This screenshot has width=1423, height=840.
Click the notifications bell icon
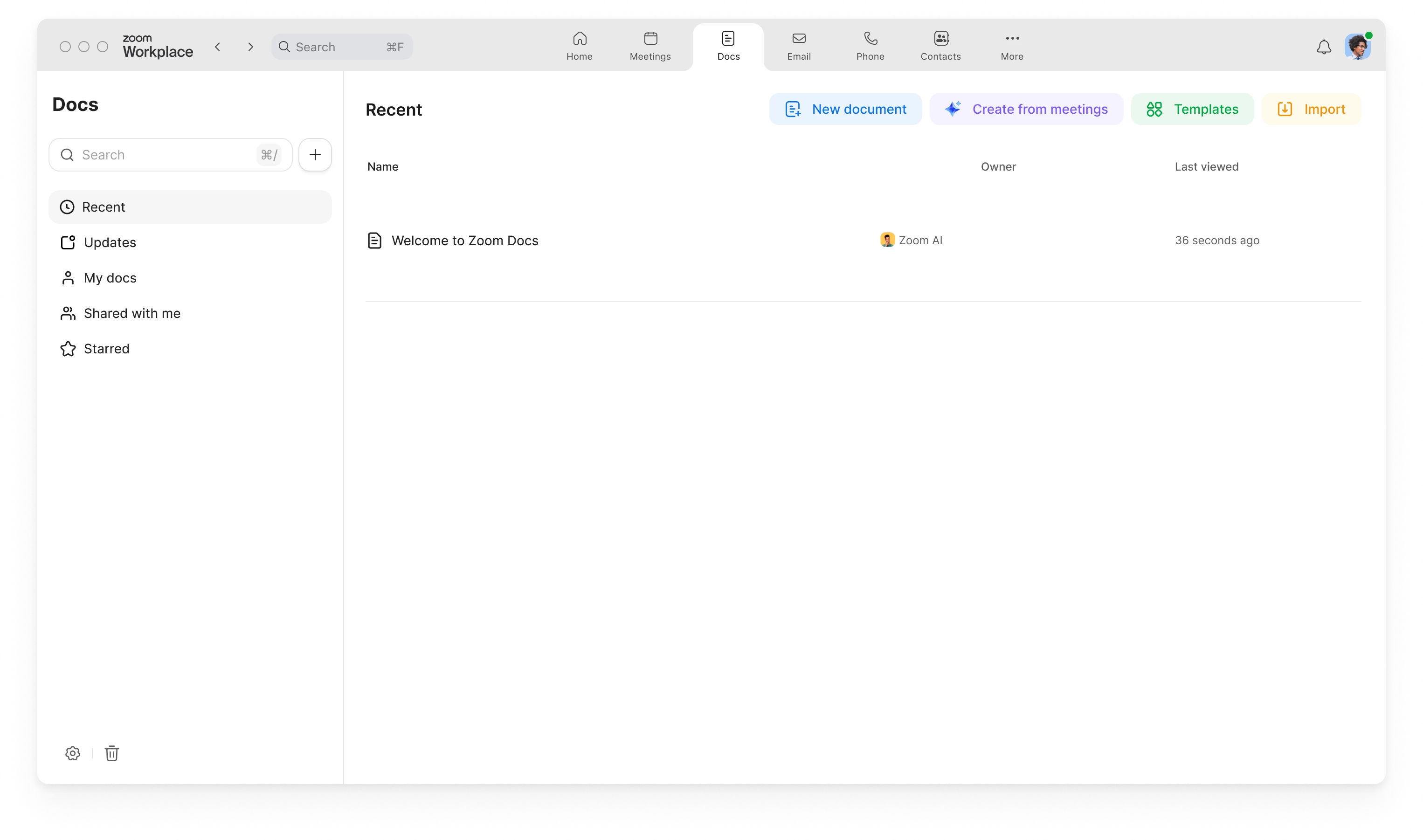1323,47
